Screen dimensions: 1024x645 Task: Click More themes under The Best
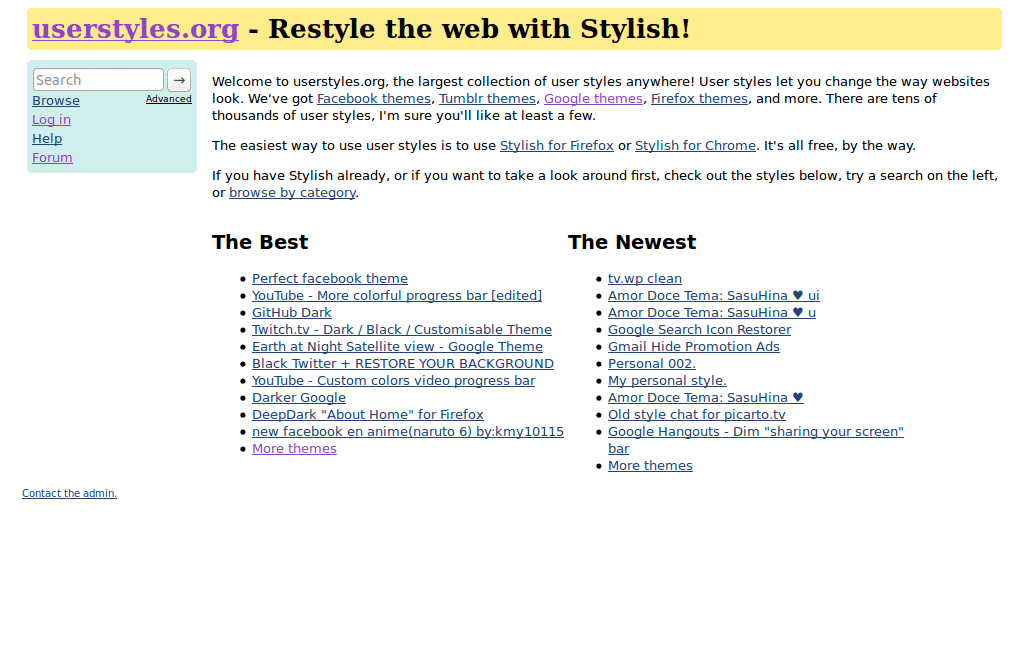295,448
